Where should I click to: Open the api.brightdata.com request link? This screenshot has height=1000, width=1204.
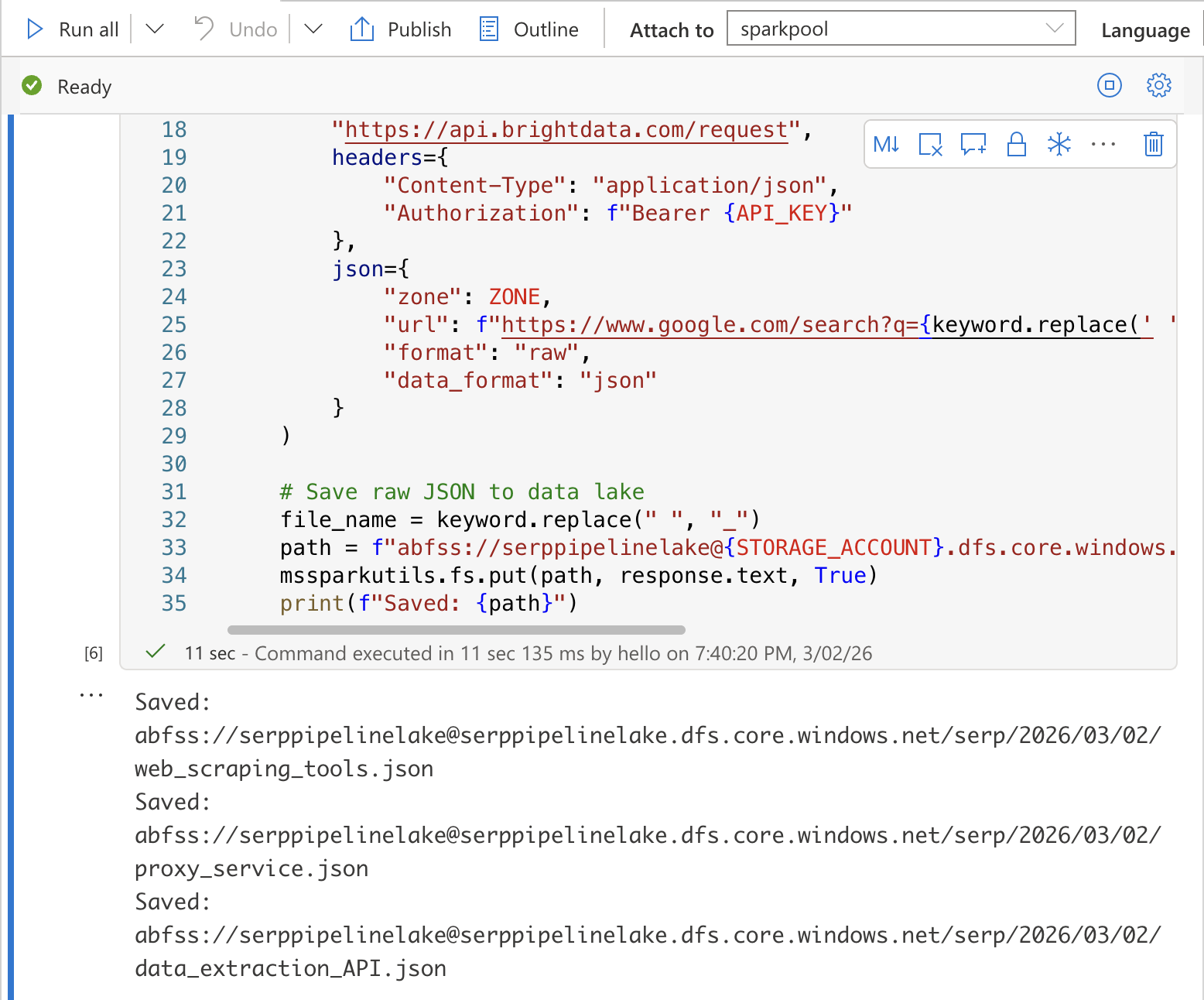tap(566, 130)
